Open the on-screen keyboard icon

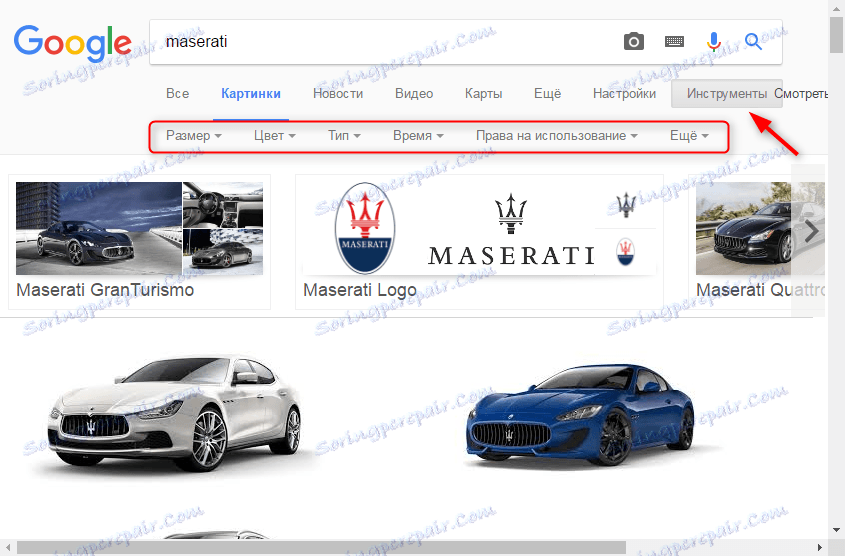pyautogui.click(x=674, y=41)
